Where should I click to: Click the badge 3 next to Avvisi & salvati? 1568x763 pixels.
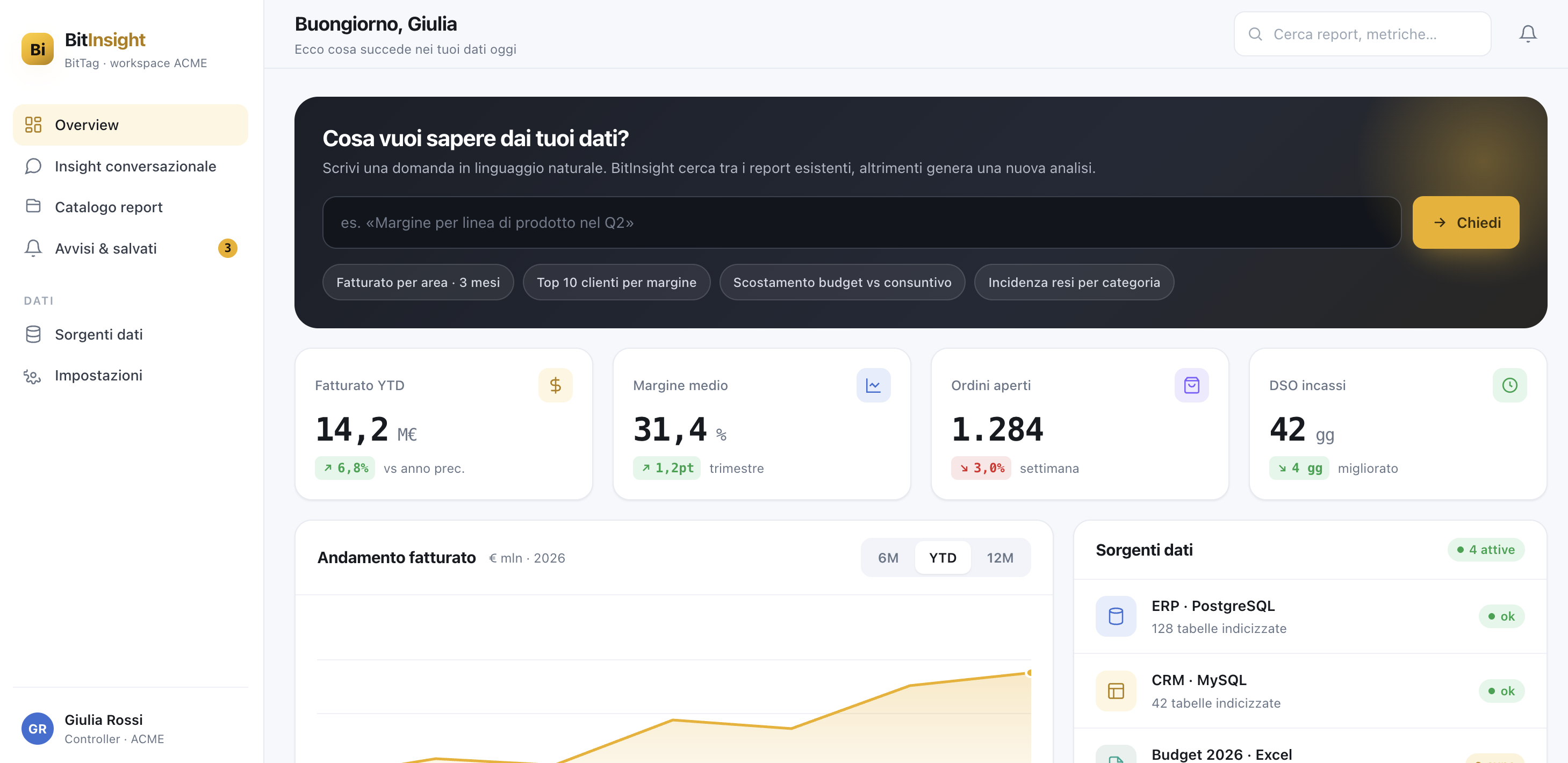(x=227, y=248)
